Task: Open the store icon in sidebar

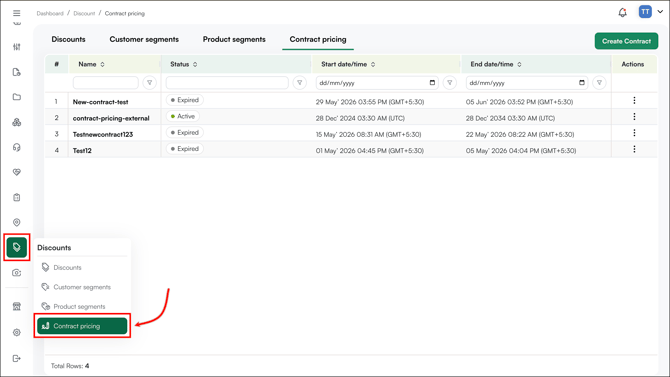Action: point(17,306)
